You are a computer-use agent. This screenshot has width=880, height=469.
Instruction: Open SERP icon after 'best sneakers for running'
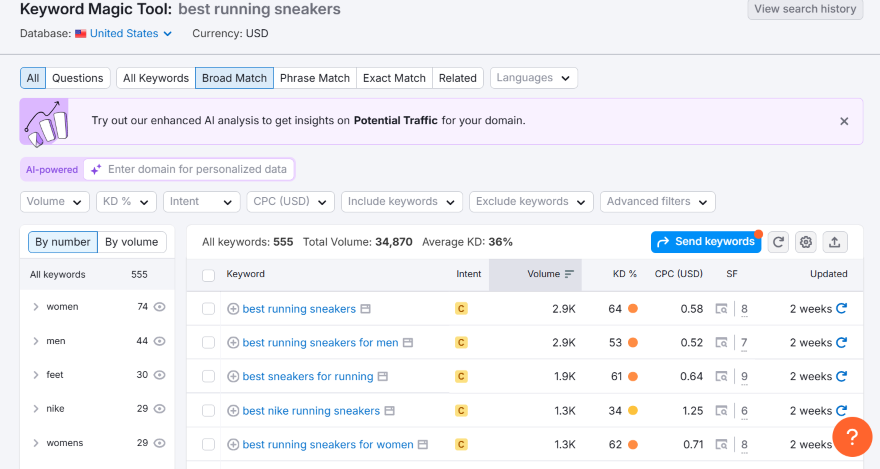coord(383,376)
